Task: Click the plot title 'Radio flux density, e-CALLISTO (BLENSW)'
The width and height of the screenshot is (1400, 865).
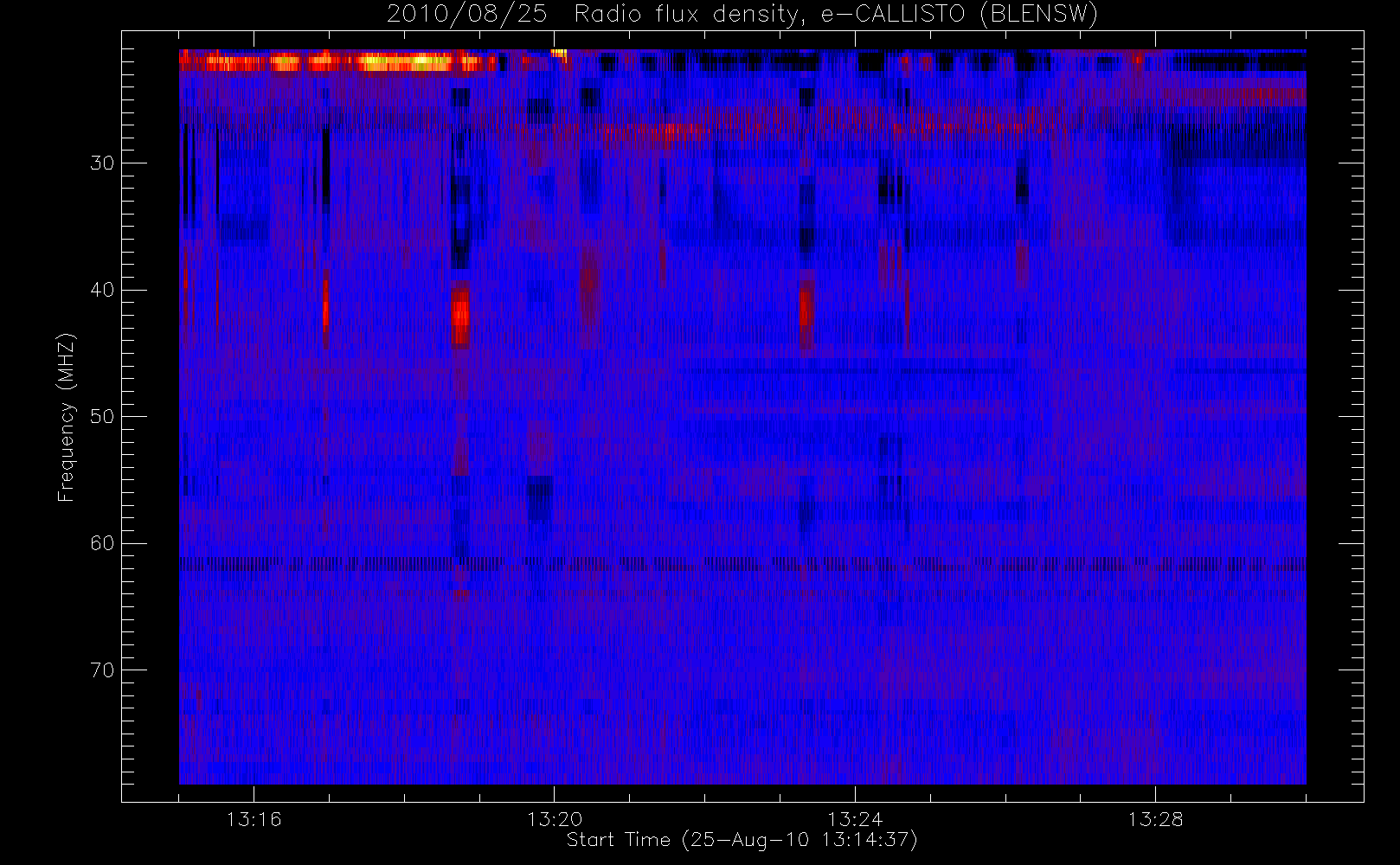Action: tap(836, 15)
